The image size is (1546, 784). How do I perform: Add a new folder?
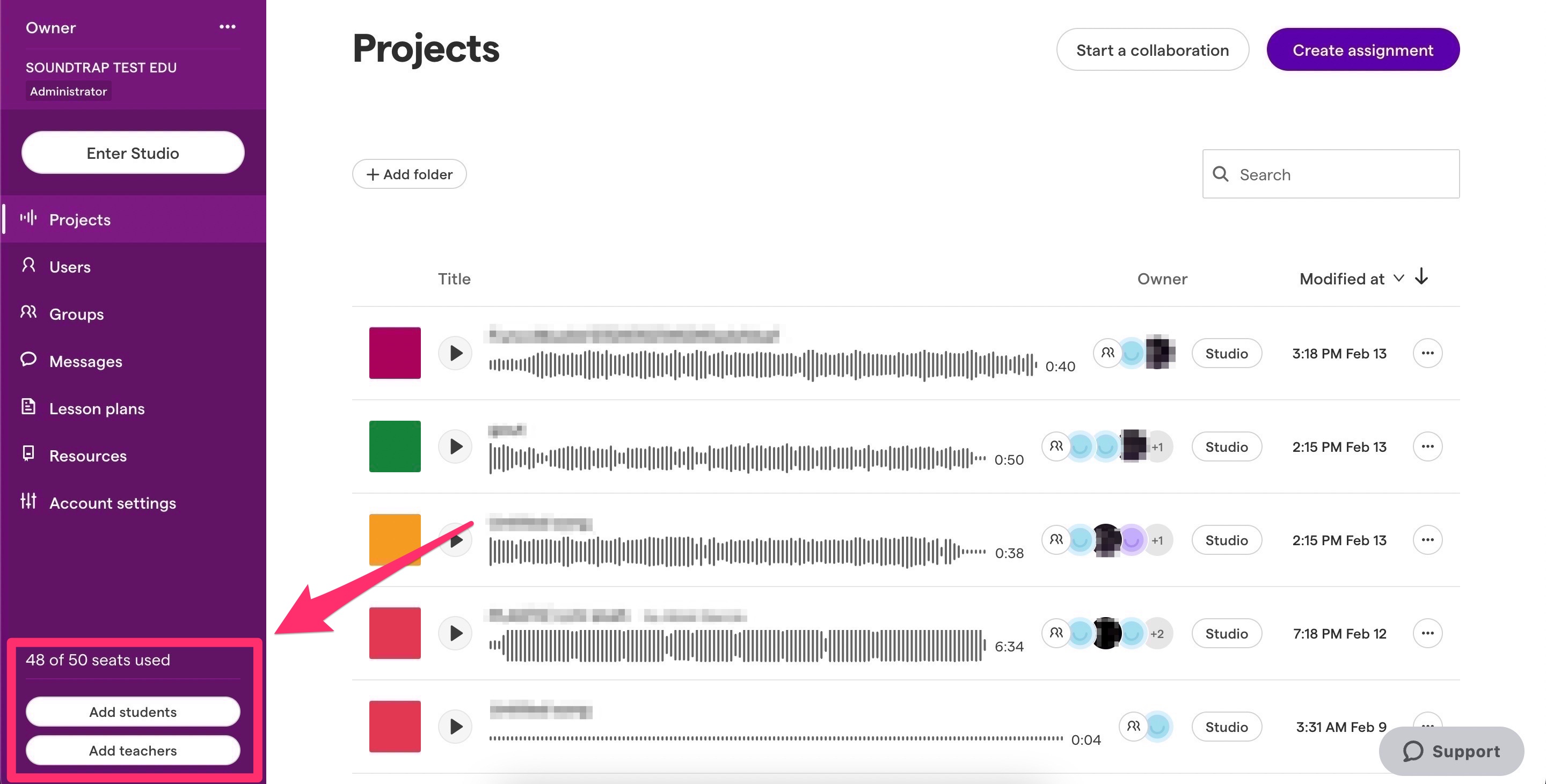point(409,174)
